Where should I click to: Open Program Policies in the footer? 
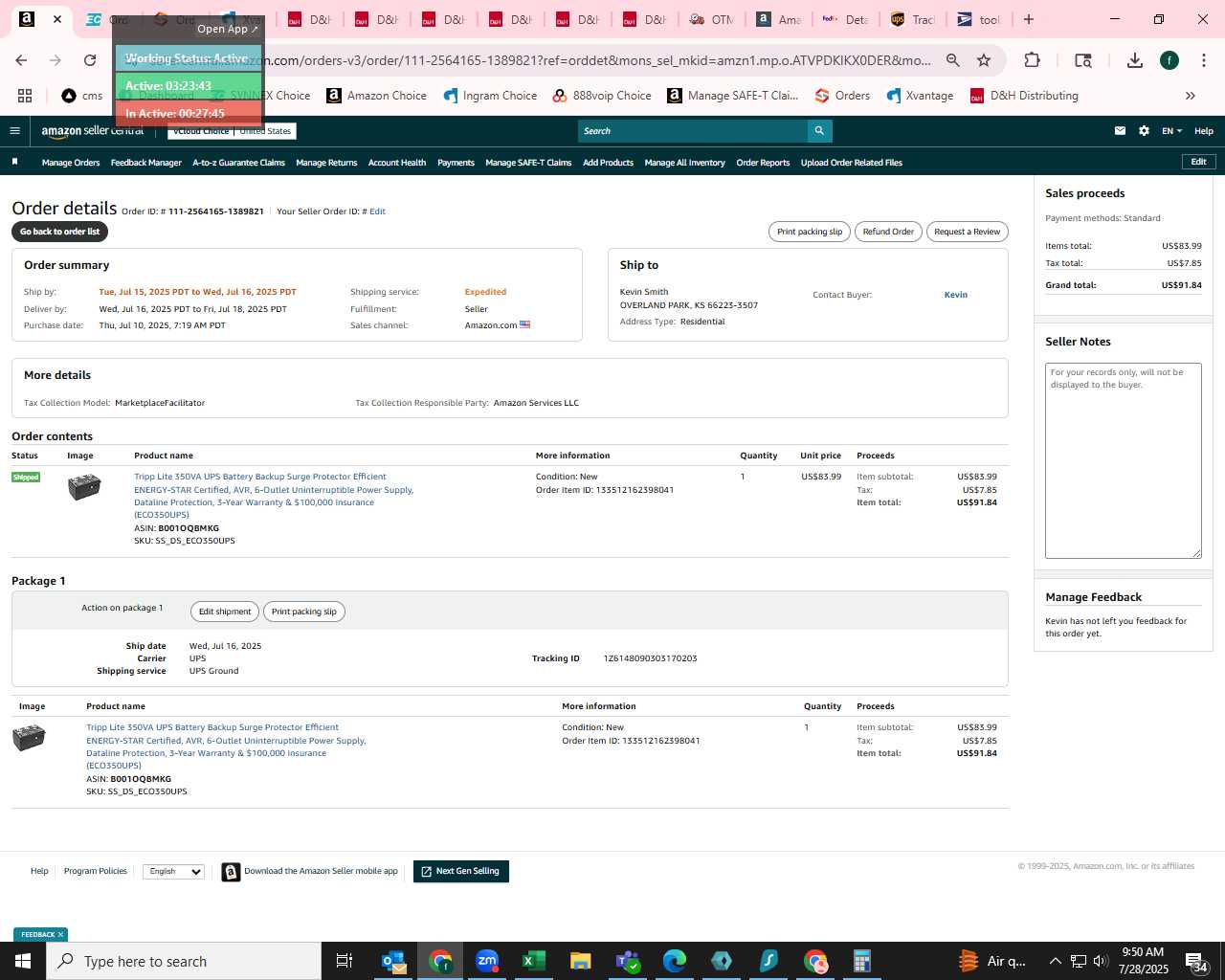tap(95, 871)
